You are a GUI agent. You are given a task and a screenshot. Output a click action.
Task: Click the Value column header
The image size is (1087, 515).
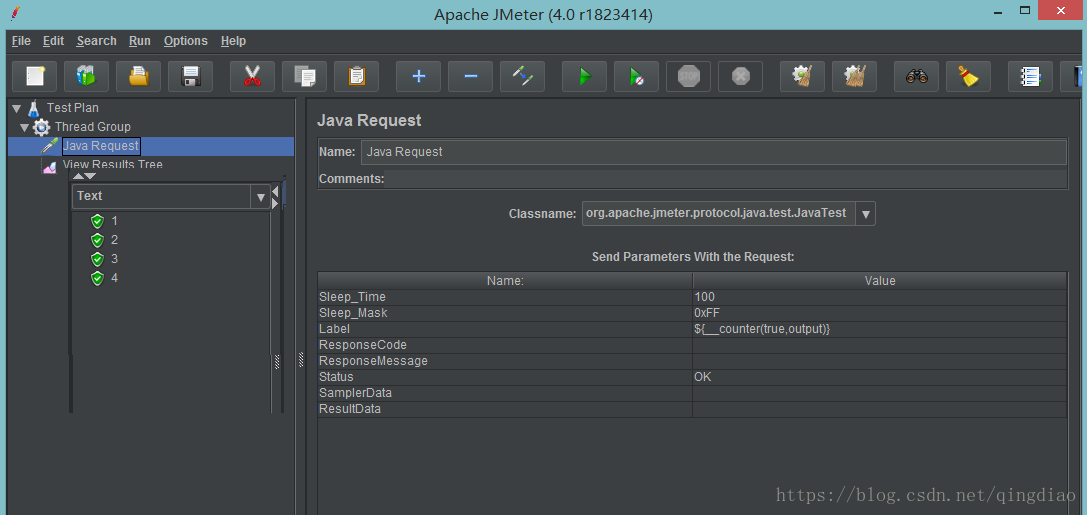[x=880, y=281]
